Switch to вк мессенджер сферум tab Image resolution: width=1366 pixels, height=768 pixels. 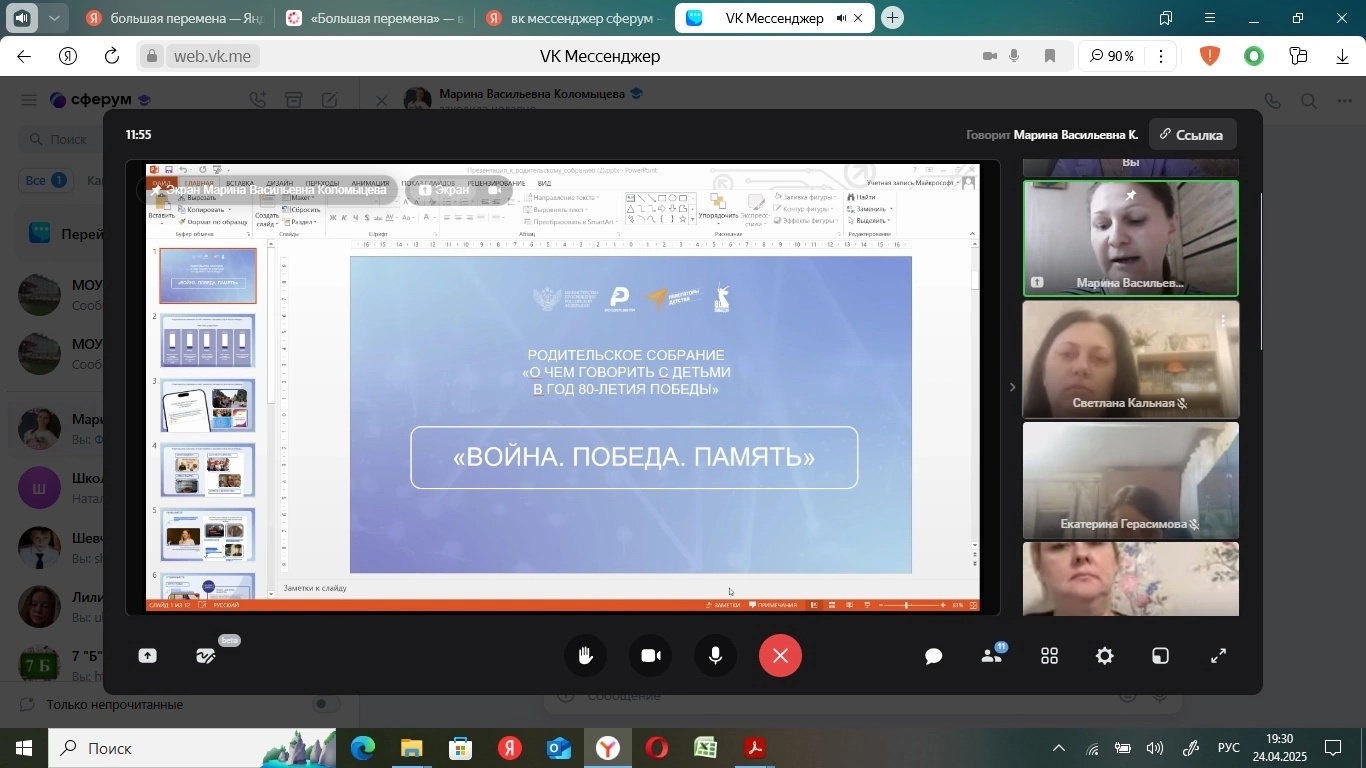573,18
